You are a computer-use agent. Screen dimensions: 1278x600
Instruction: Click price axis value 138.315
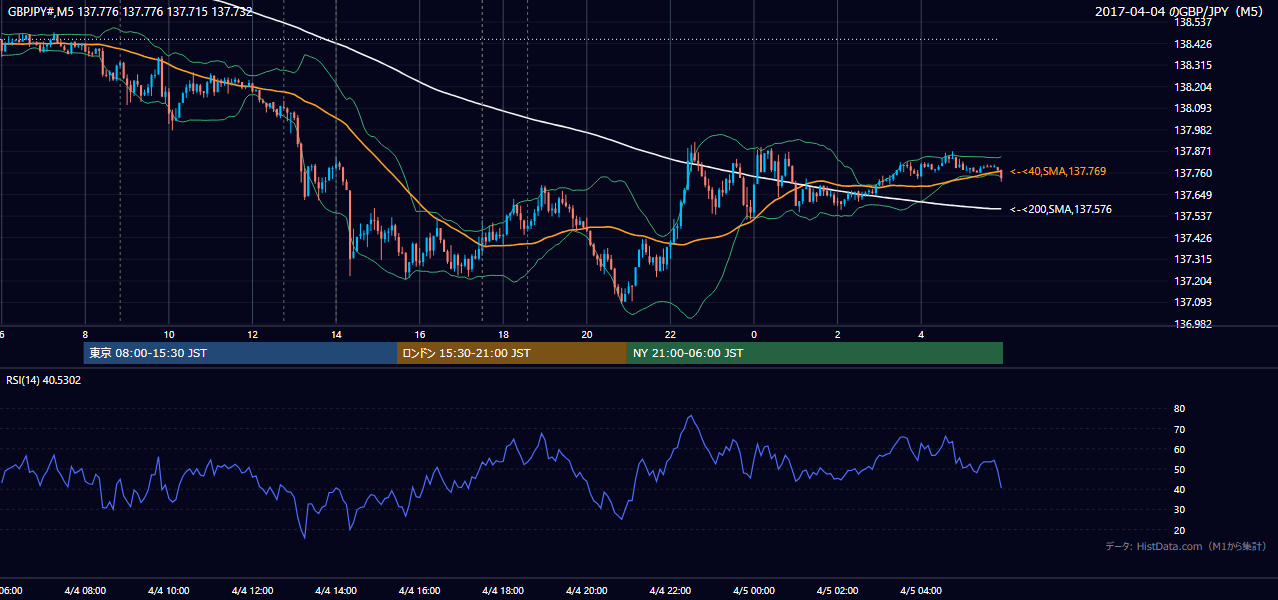tap(1192, 65)
